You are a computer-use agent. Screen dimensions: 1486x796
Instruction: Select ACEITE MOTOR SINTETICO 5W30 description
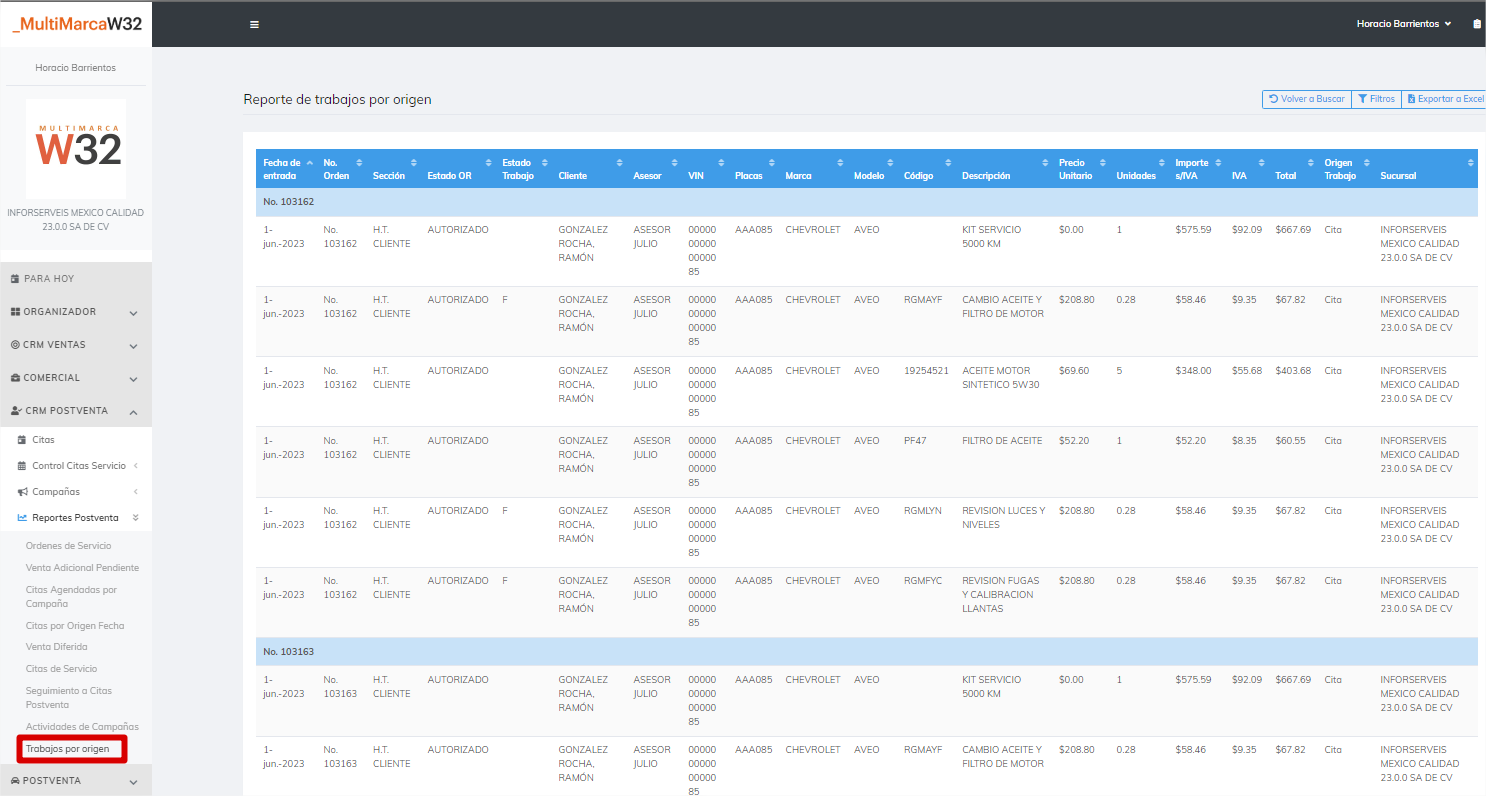tap(1002, 378)
